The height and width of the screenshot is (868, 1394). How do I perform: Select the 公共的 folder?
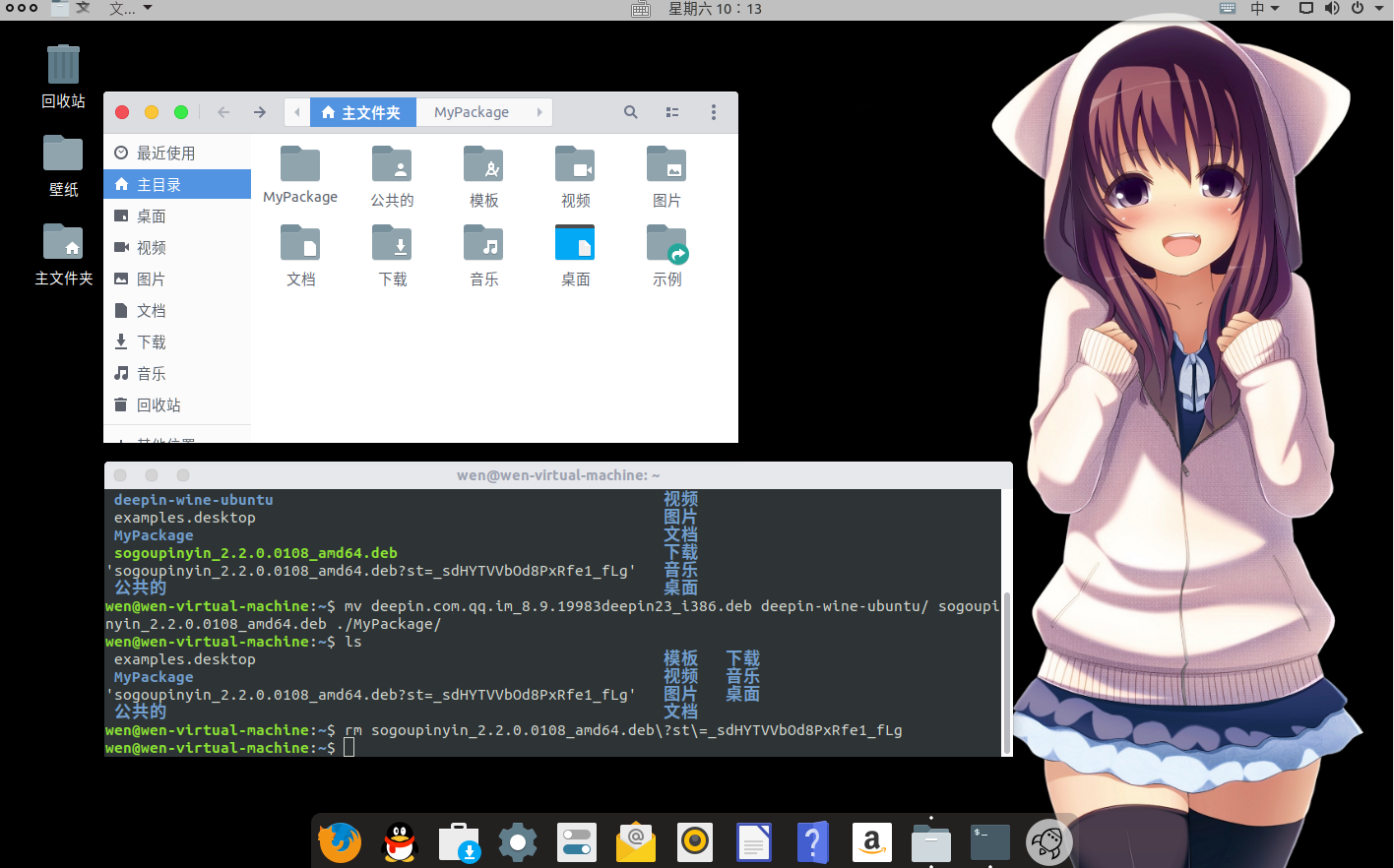pos(392,176)
